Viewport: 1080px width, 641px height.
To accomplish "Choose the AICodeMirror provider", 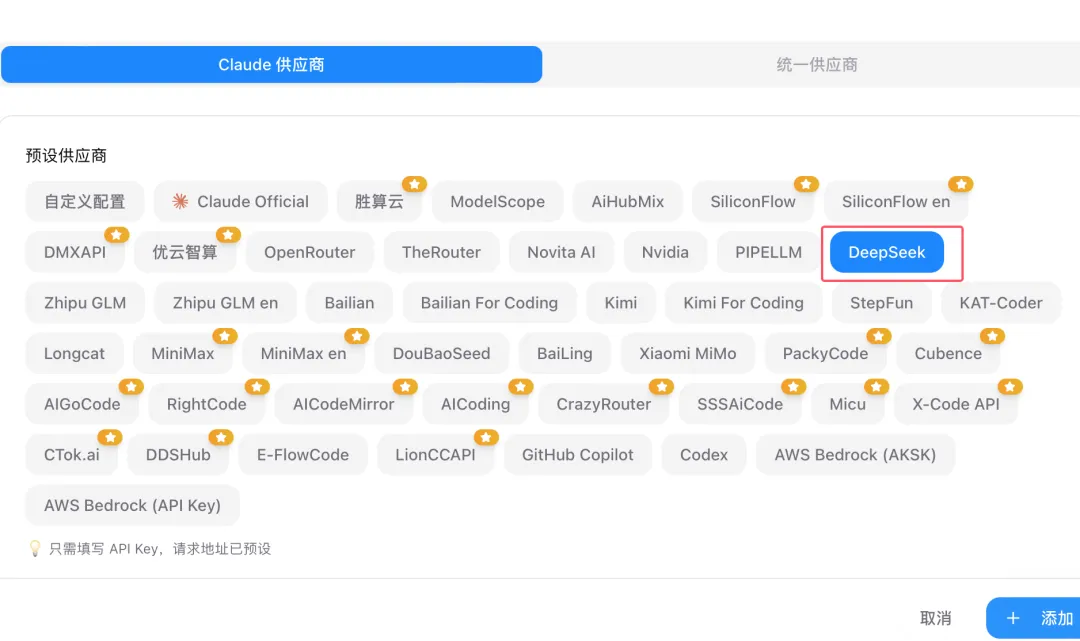I will point(344,404).
